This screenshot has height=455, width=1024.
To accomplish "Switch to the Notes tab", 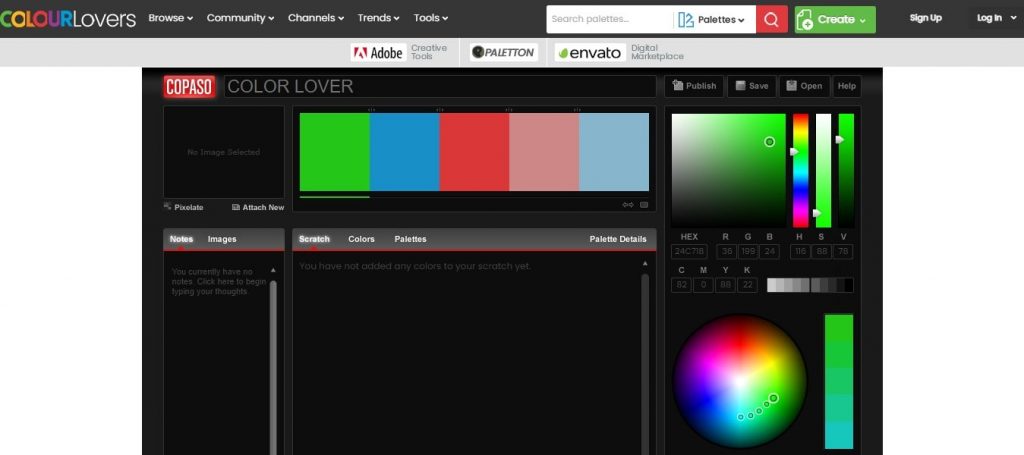I will click(x=181, y=239).
